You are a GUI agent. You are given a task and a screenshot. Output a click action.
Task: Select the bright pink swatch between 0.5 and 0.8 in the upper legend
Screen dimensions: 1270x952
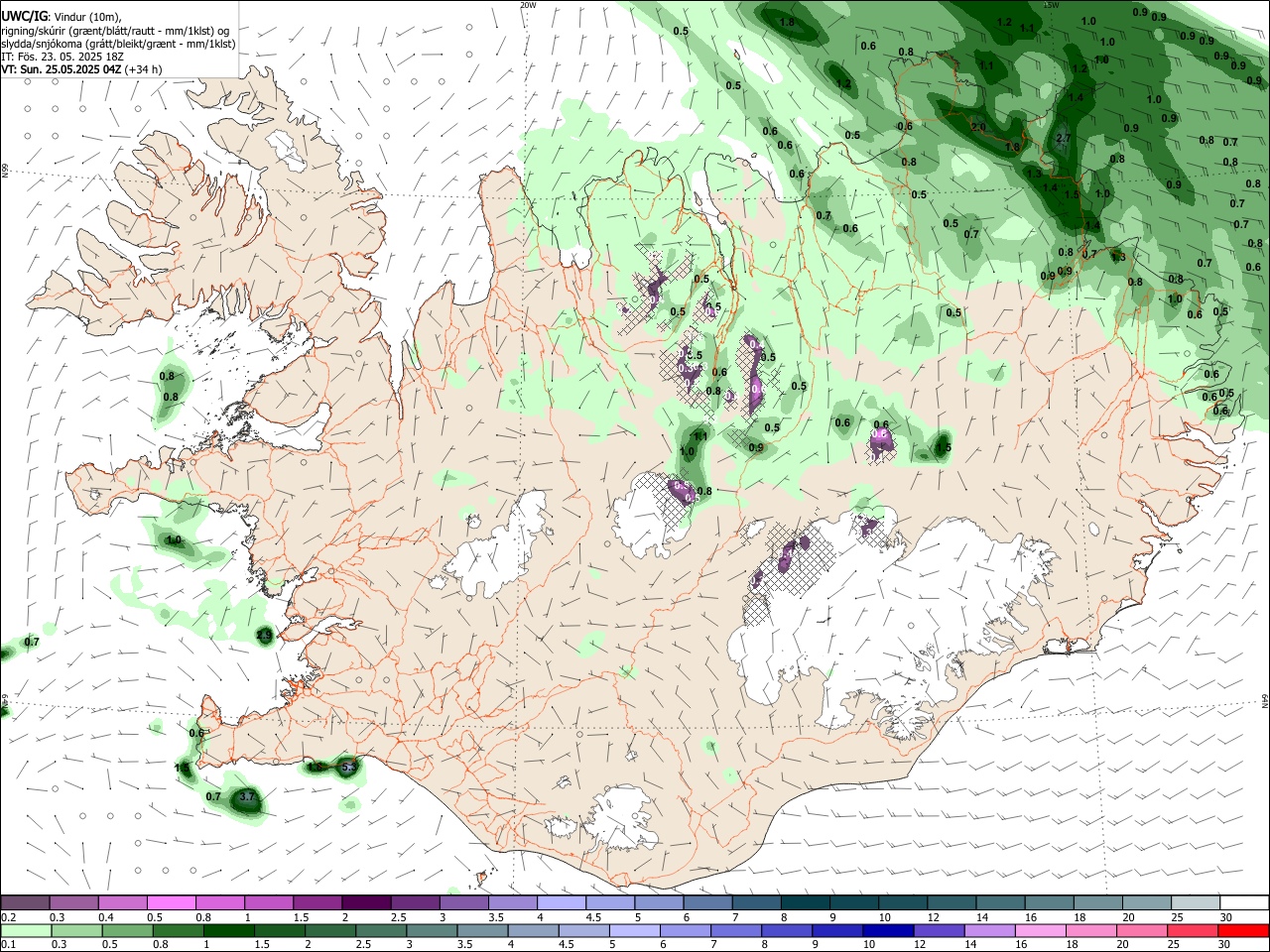tap(171, 902)
